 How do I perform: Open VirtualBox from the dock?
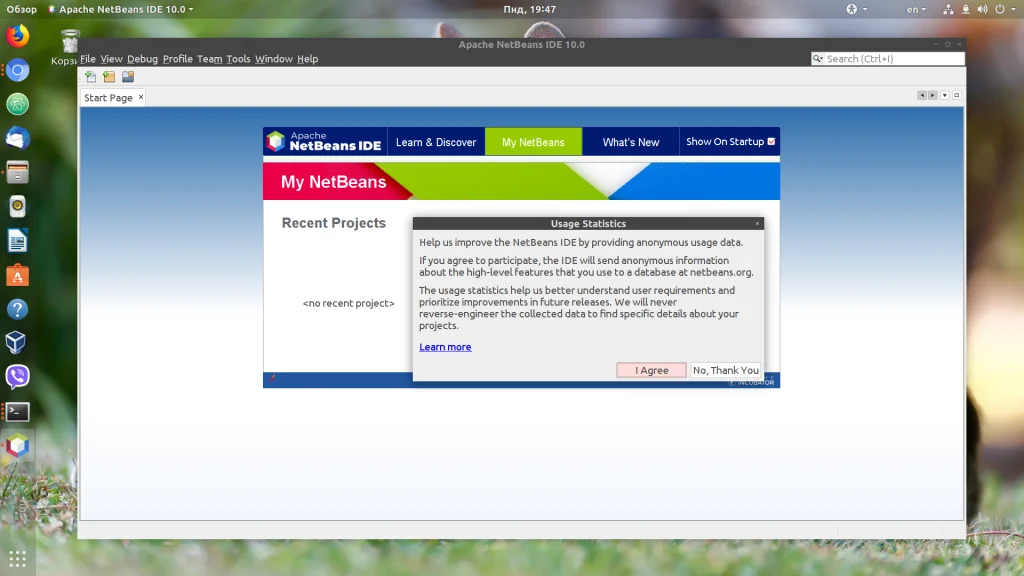click(18, 343)
